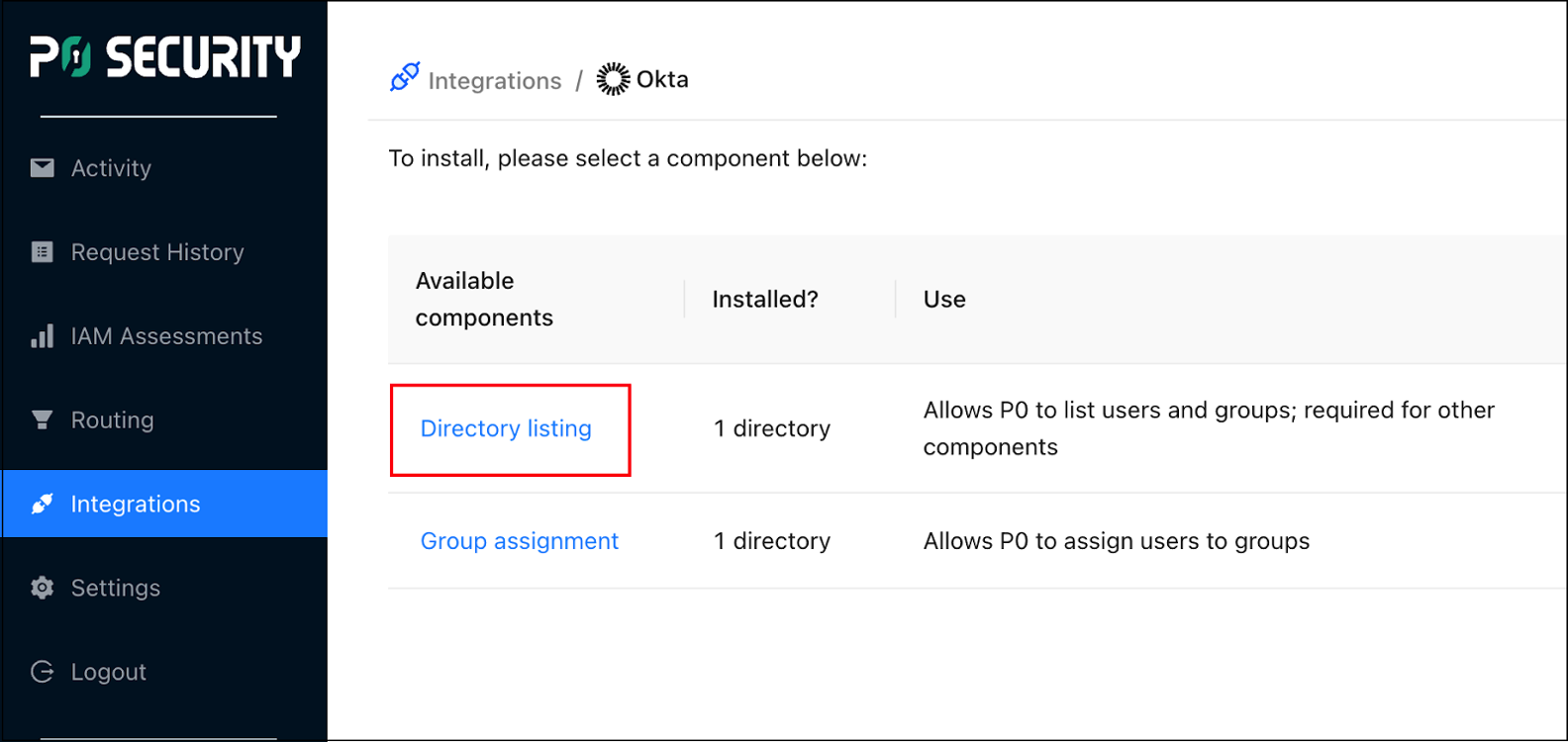Click 'Allows P0 to list users and groups' description

[x=1209, y=428]
